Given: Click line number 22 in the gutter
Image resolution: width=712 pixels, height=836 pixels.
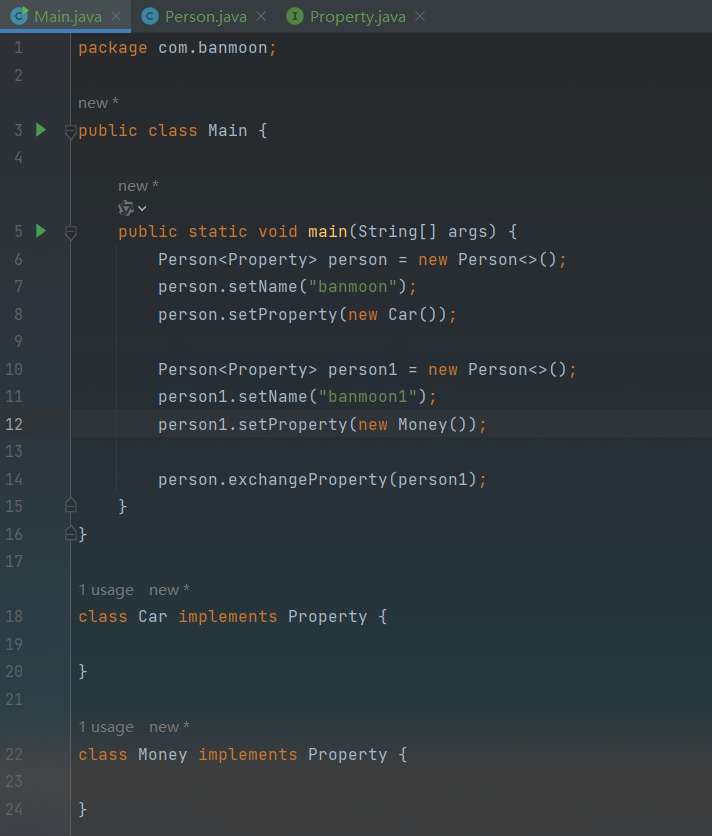Looking at the screenshot, I should click(x=14, y=754).
